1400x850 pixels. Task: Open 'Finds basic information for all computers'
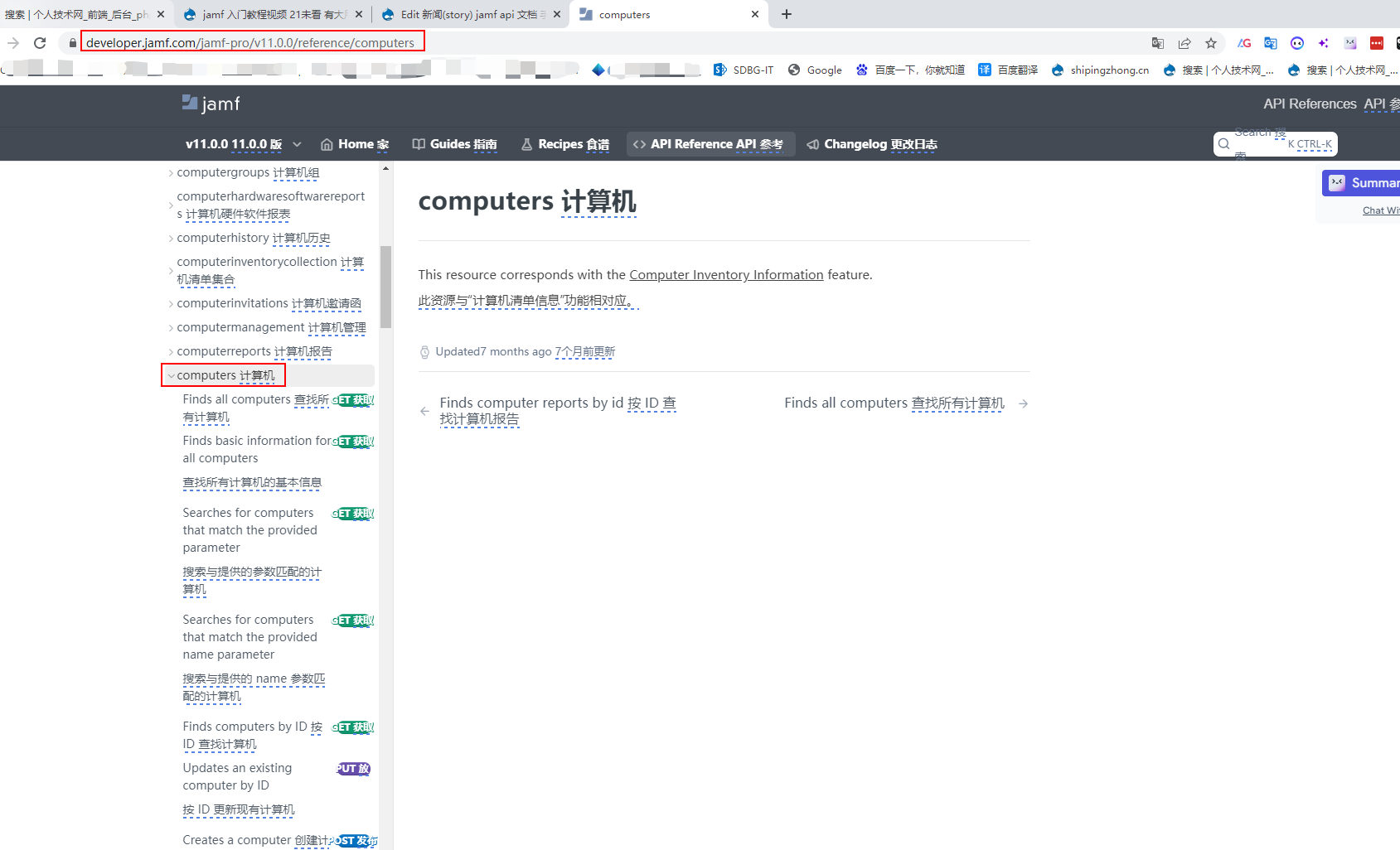click(277, 461)
